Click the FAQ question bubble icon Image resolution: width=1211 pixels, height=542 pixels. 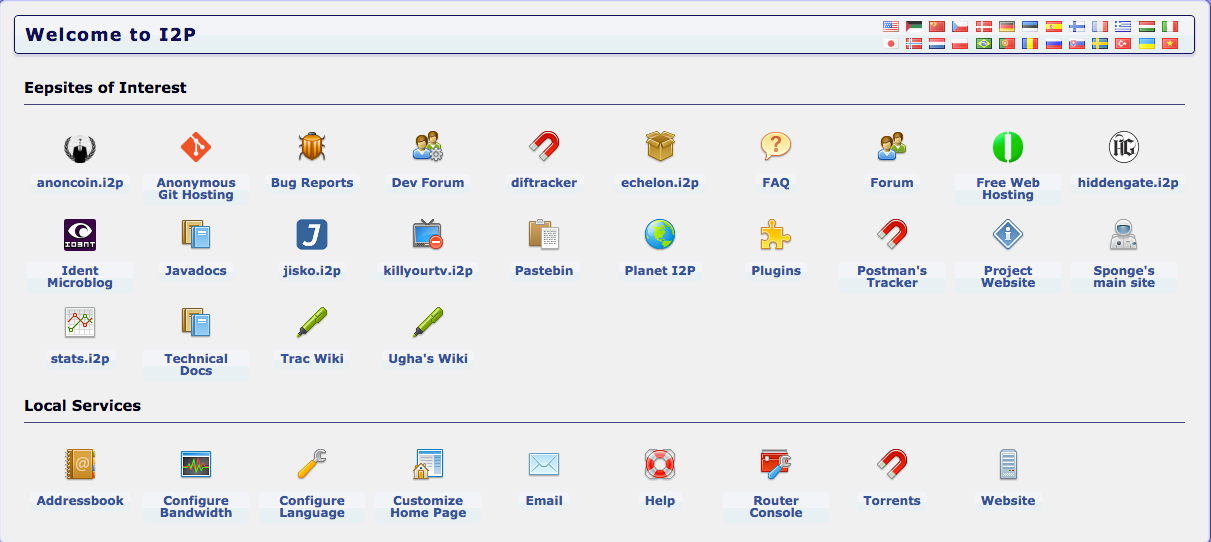click(x=776, y=148)
